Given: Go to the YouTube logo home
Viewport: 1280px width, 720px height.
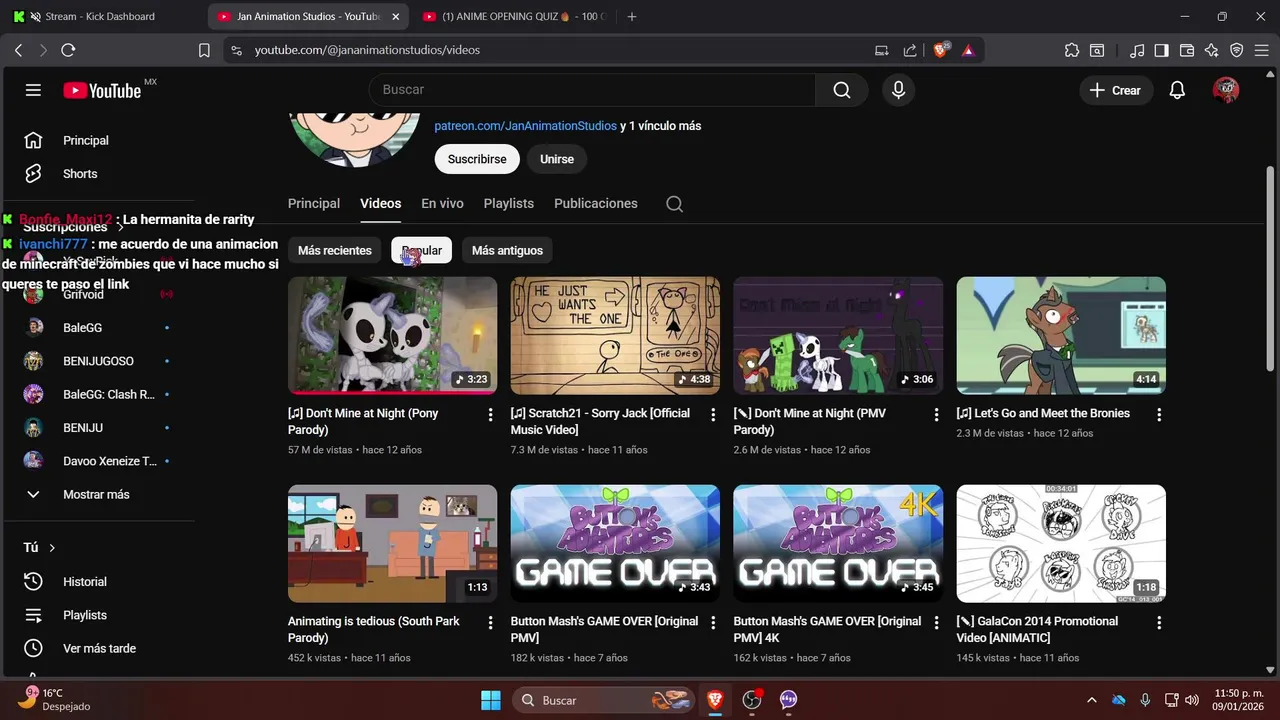Looking at the screenshot, I should (x=103, y=90).
